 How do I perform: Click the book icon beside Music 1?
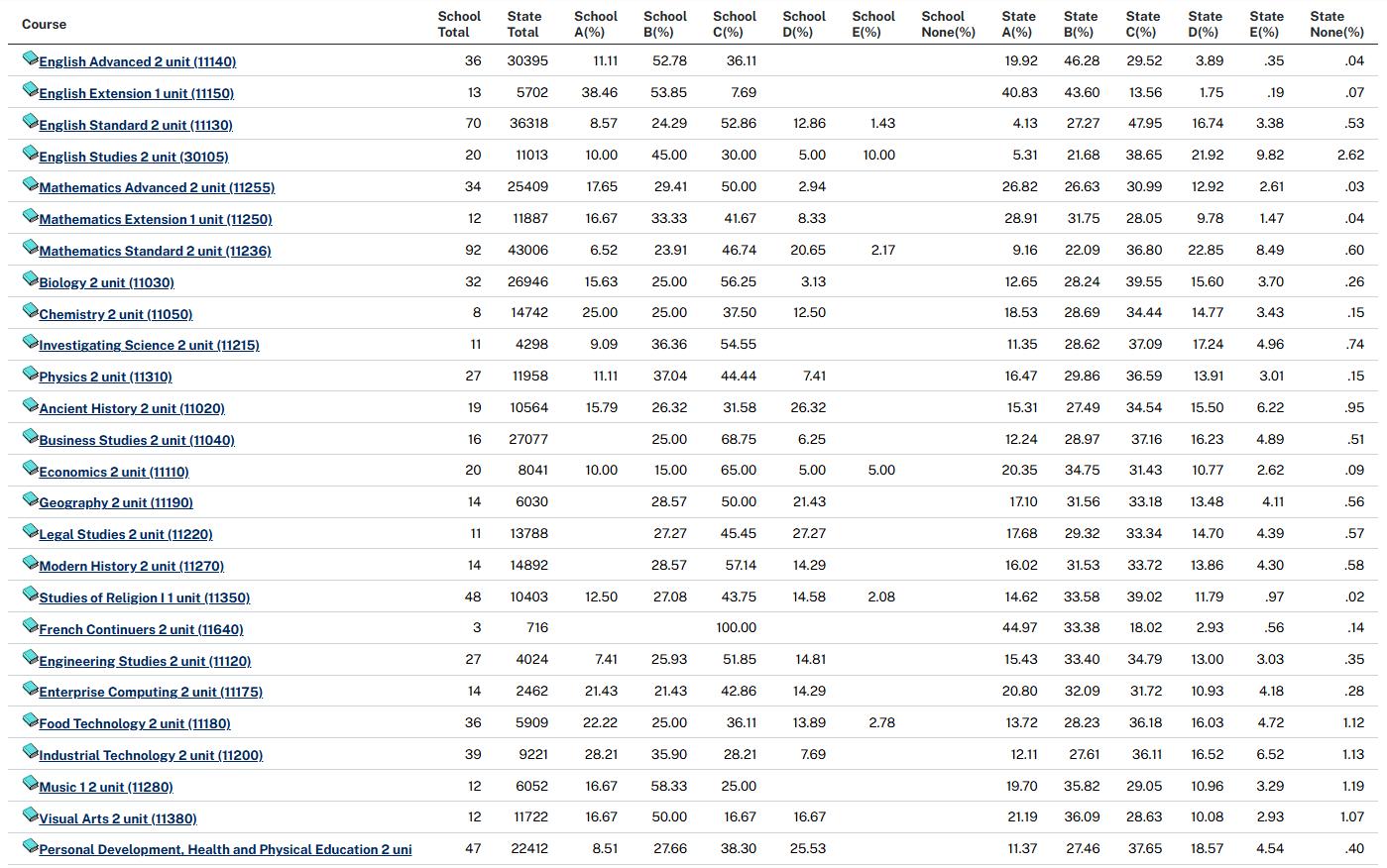(30, 785)
